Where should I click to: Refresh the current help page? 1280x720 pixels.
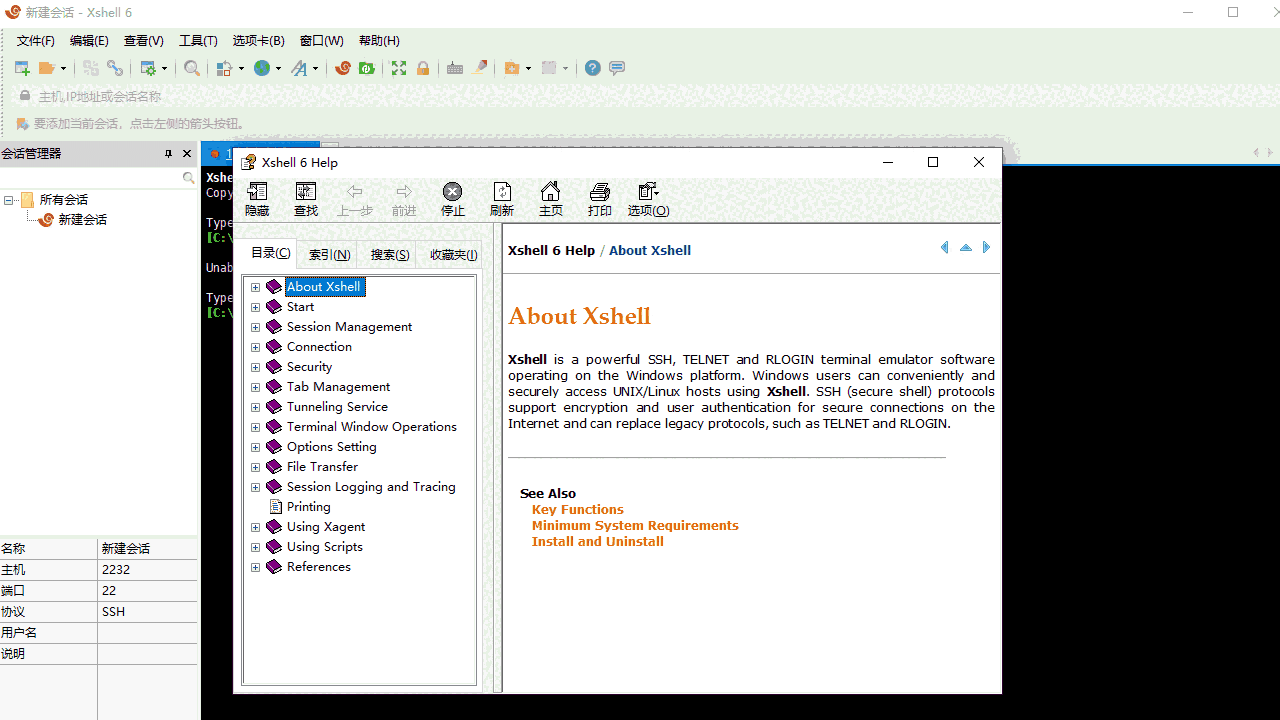[x=501, y=198]
